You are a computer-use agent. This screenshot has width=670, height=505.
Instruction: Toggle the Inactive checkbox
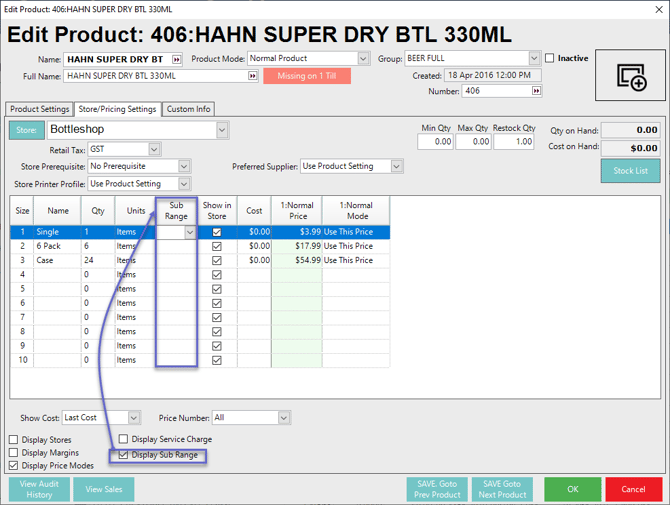pyautogui.click(x=549, y=59)
